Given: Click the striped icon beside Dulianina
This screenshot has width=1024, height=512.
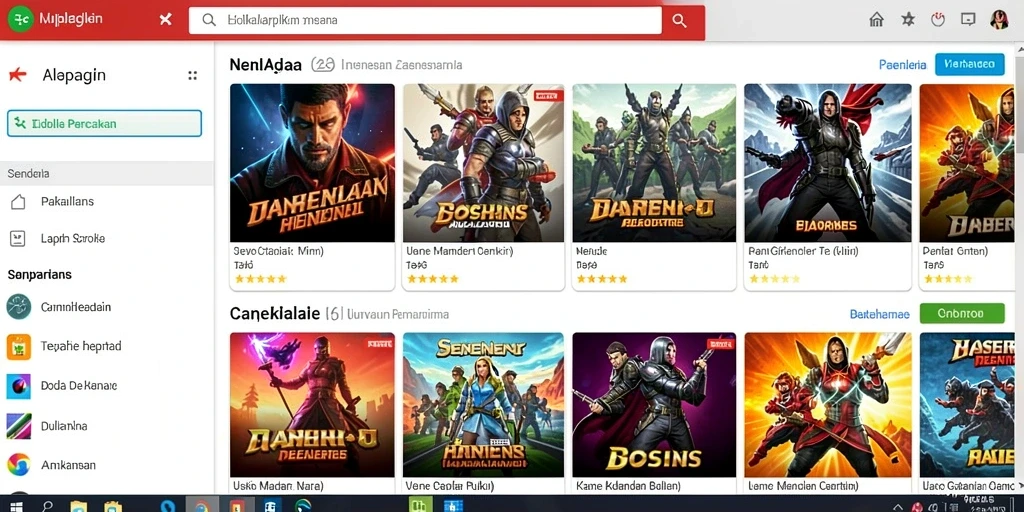Looking at the screenshot, I should pos(19,426).
